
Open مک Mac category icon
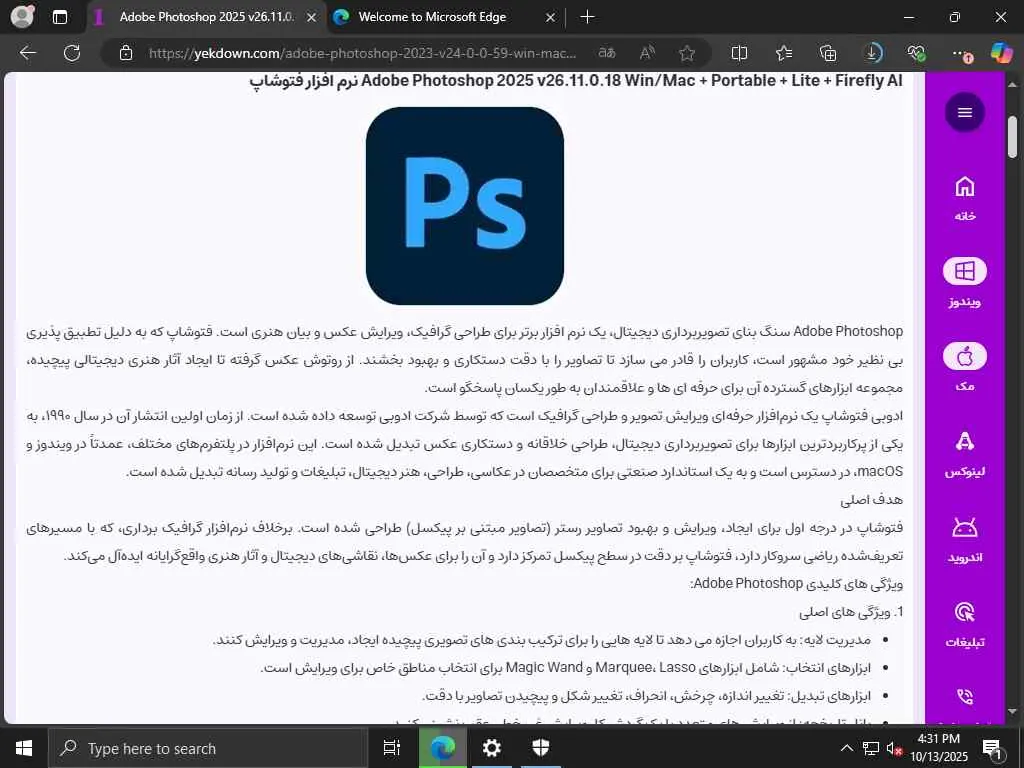(x=965, y=357)
